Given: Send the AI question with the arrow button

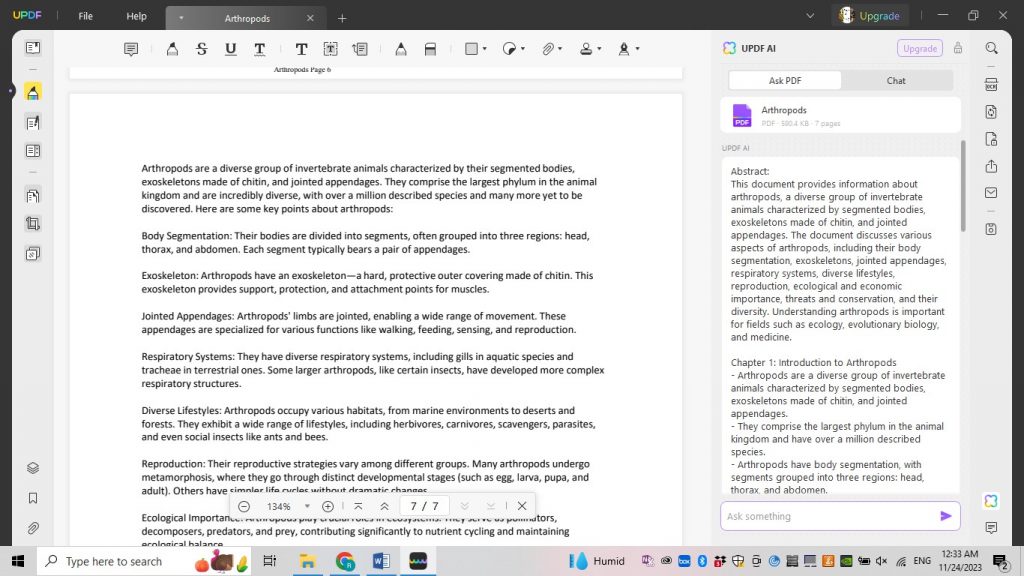Looking at the screenshot, I should (944, 516).
